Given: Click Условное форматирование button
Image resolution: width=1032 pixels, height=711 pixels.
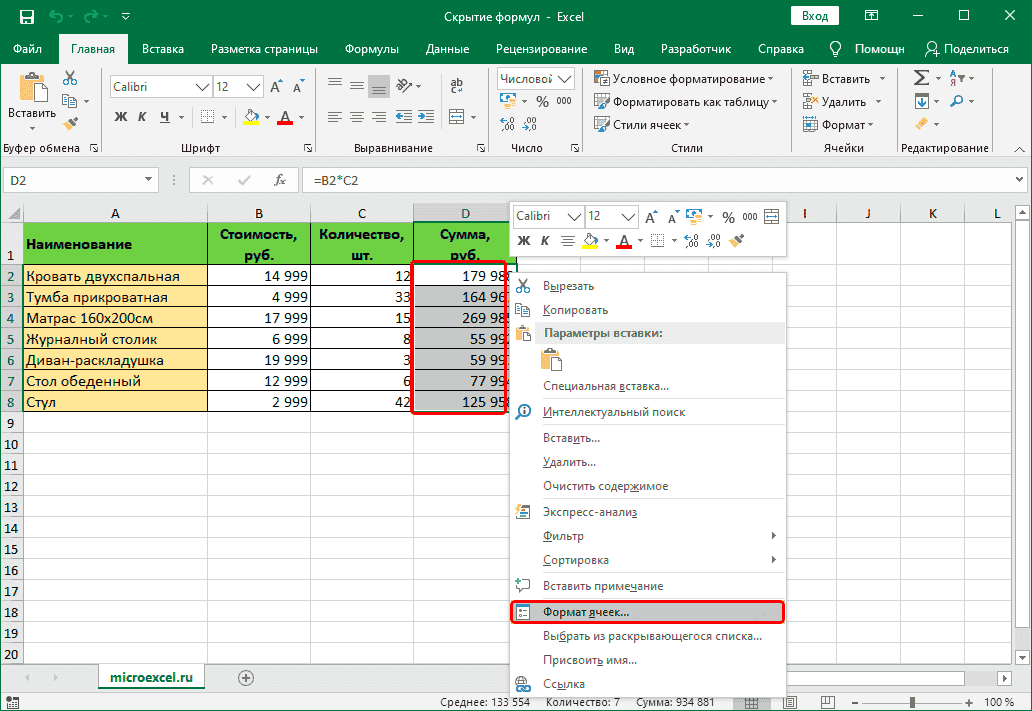Looking at the screenshot, I should pos(685,79).
